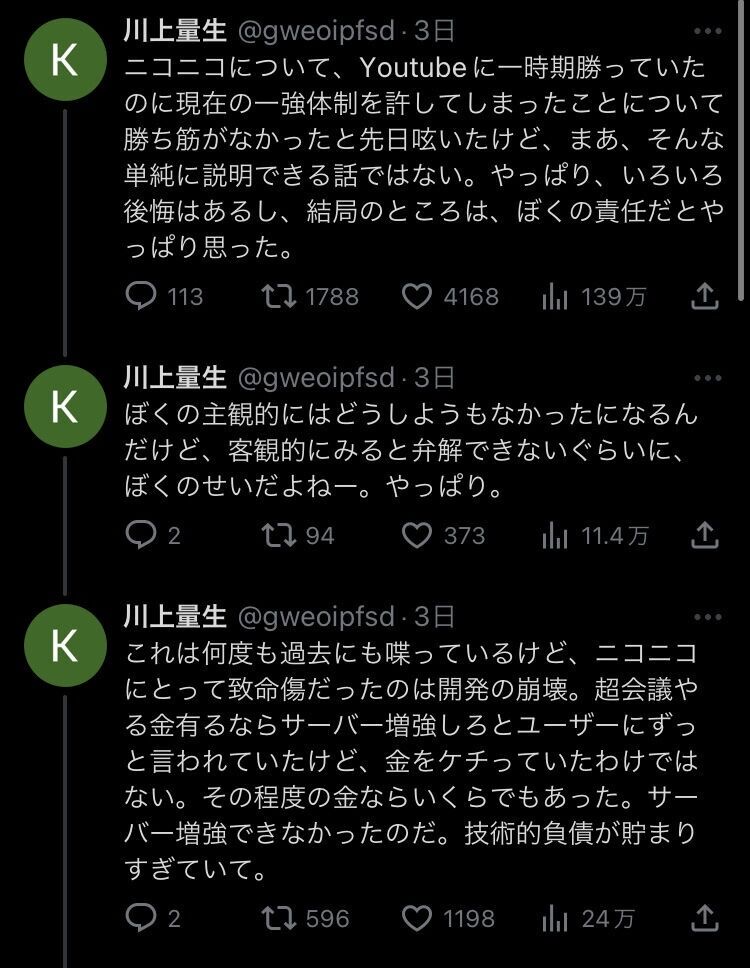Screen dimensions: 750x968
Task: Like the third tweet with 1198 likes
Action: click(x=416, y=917)
